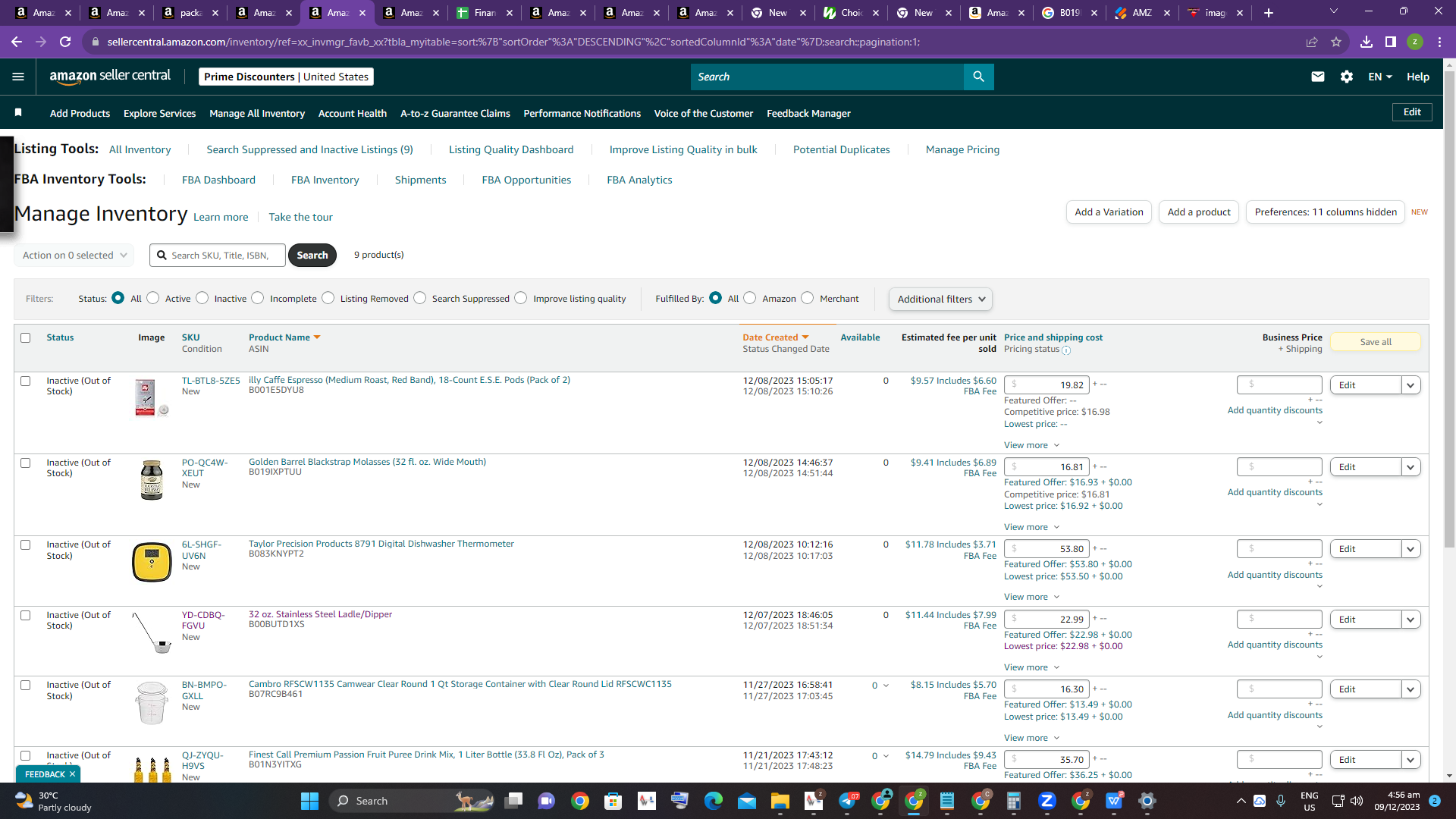This screenshot has height=819, width=1456.
Task: Click the Pricing status info icon
Action: tap(1066, 350)
